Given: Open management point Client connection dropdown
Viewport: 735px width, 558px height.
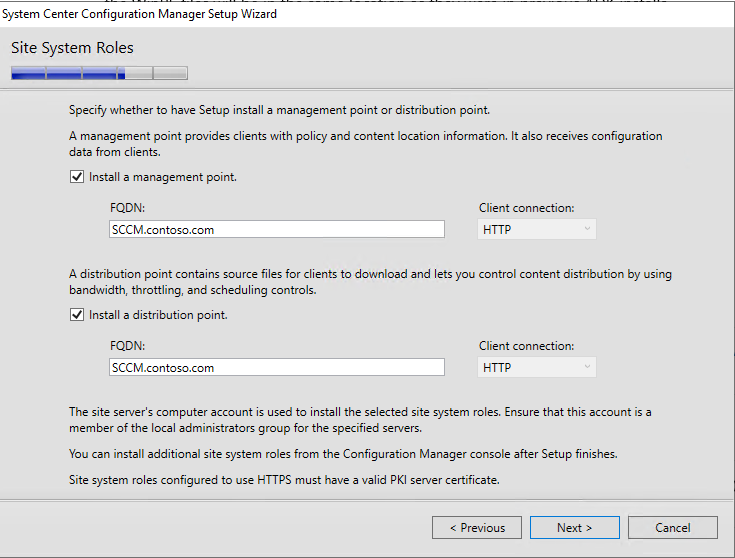Looking at the screenshot, I should click(x=537, y=229).
